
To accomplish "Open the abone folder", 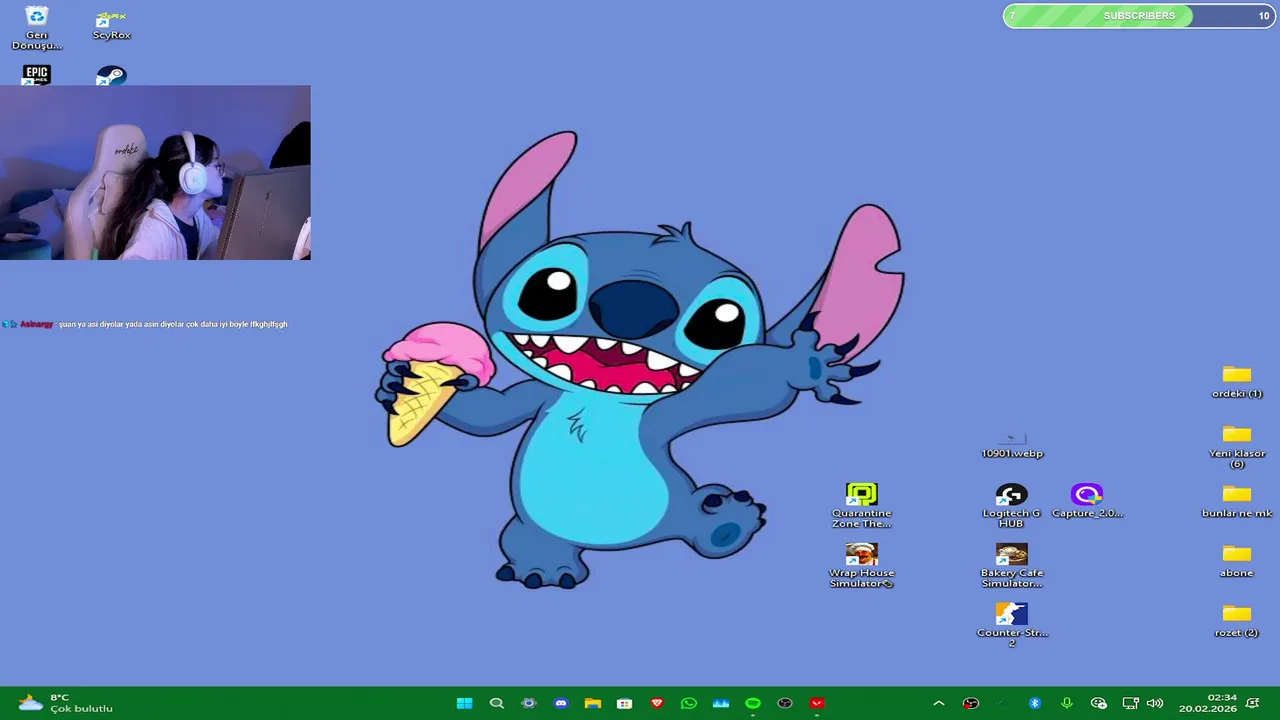I will click(1236, 561).
